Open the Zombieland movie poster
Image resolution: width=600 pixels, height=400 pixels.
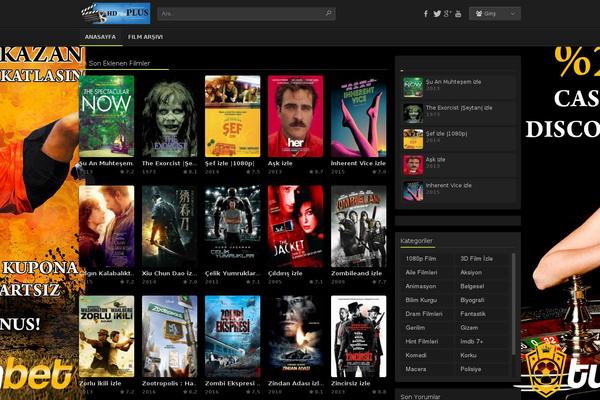point(359,226)
